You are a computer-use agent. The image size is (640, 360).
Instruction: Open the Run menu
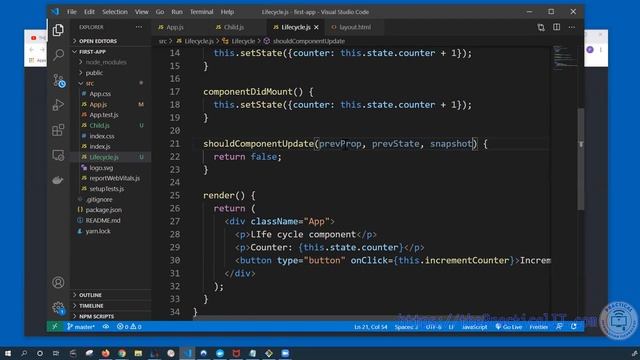coord(177,12)
